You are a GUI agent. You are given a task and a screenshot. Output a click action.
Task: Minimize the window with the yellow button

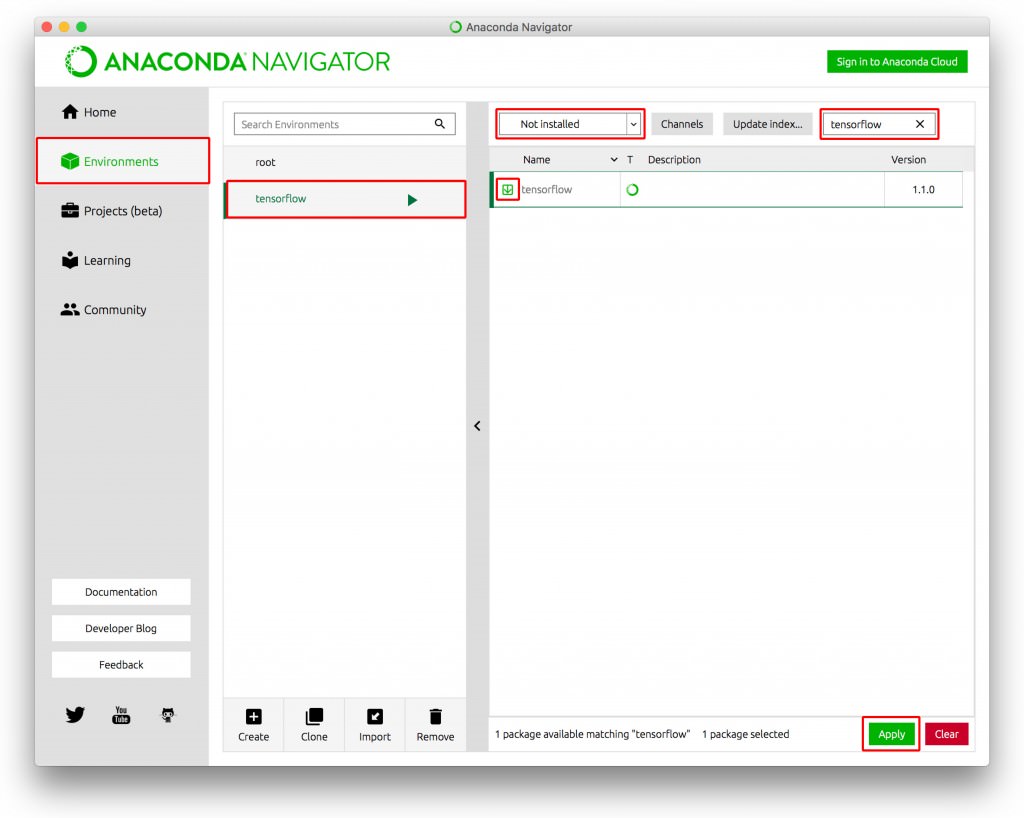coord(64,27)
